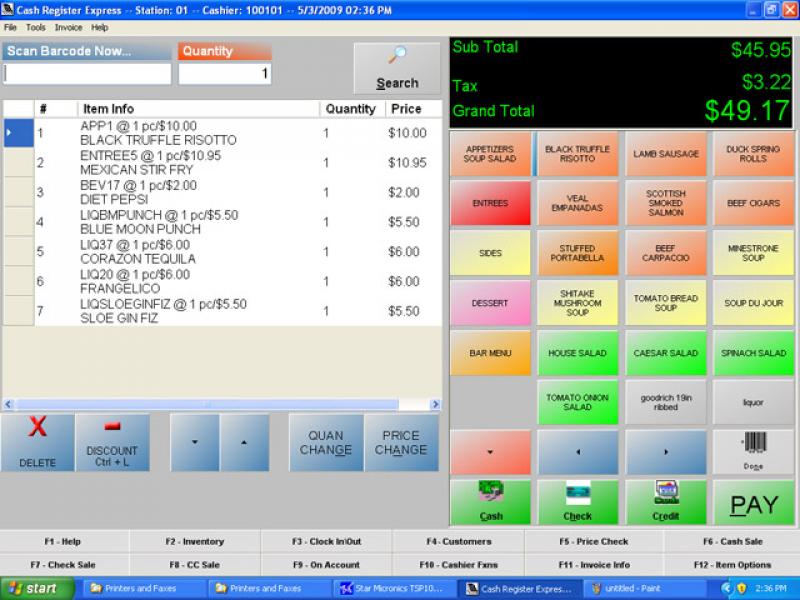Open the Help menu

[x=99, y=28]
